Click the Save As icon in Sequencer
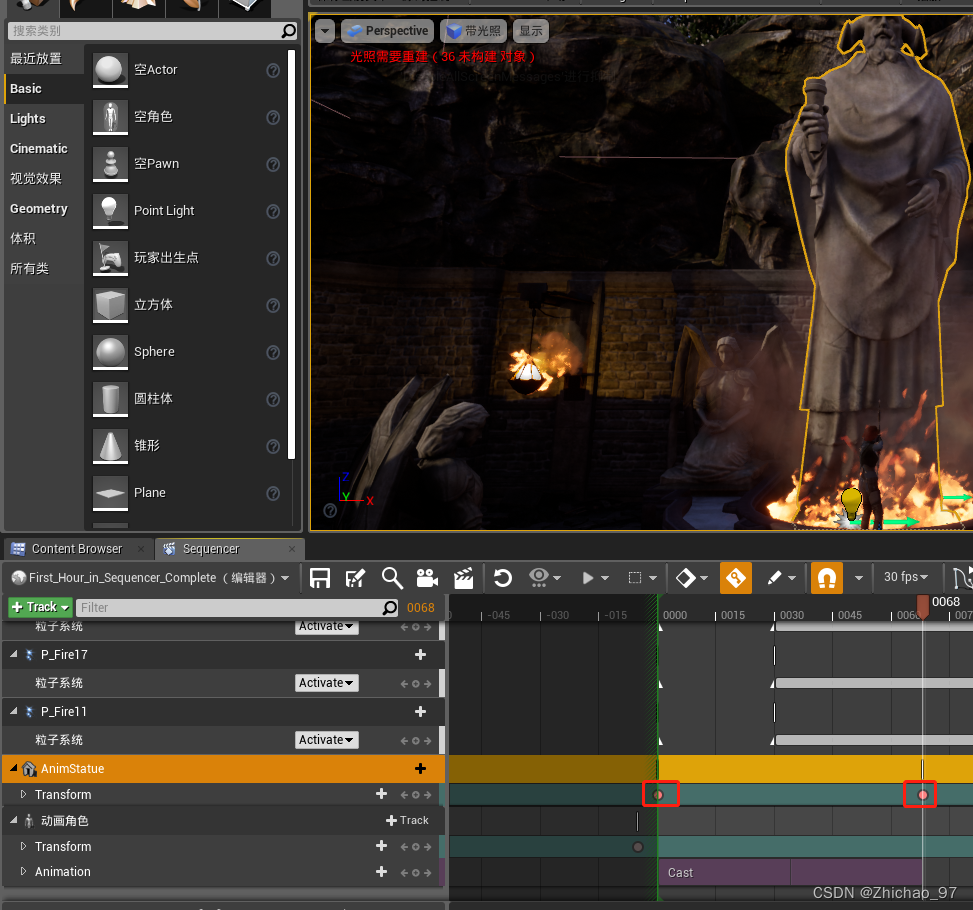Viewport: 973px width, 910px height. pos(355,578)
